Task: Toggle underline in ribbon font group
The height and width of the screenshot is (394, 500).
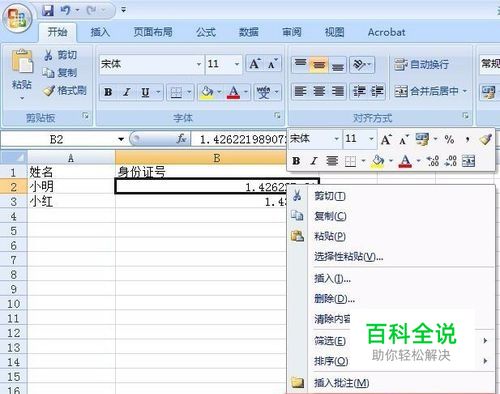Action: tap(145, 92)
